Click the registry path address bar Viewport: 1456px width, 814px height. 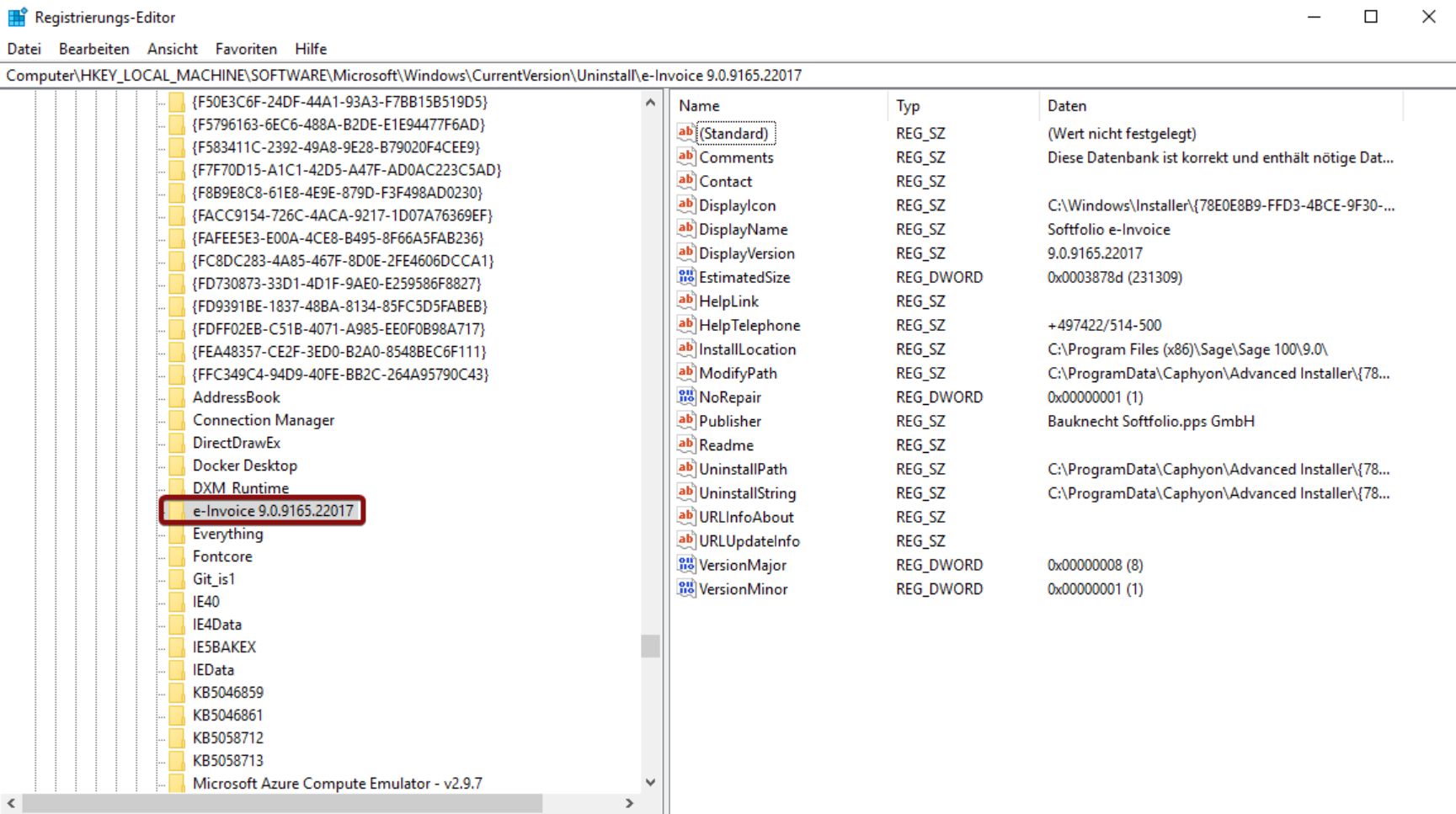(x=728, y=76)
